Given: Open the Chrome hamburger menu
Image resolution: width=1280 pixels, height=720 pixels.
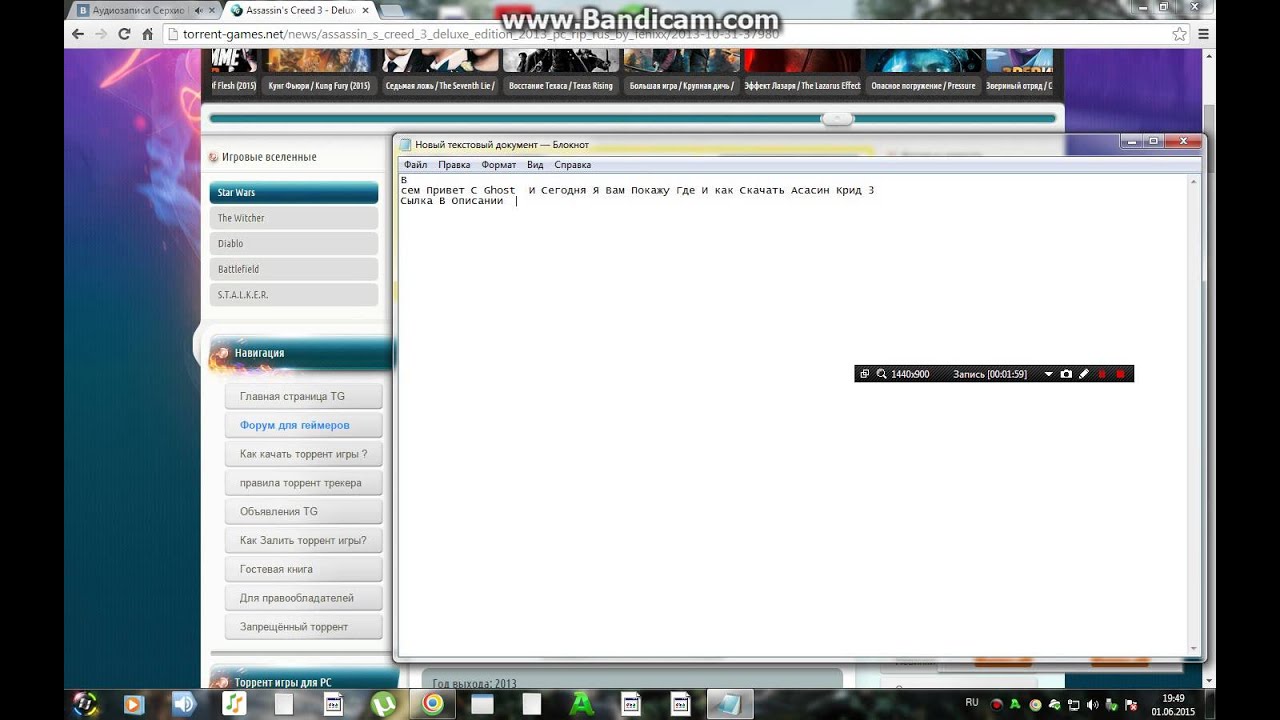Looking at the screenshot, I should 1203,33.
